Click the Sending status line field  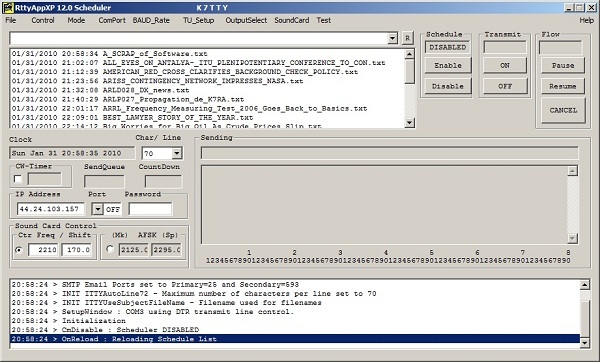pos(390,153)
